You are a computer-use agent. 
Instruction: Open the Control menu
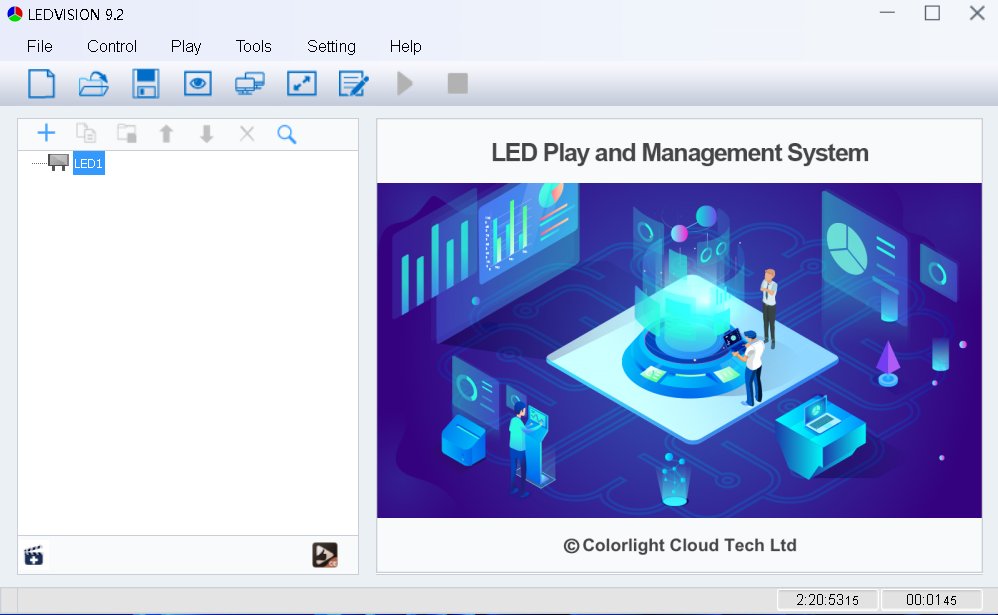[112, 46]
